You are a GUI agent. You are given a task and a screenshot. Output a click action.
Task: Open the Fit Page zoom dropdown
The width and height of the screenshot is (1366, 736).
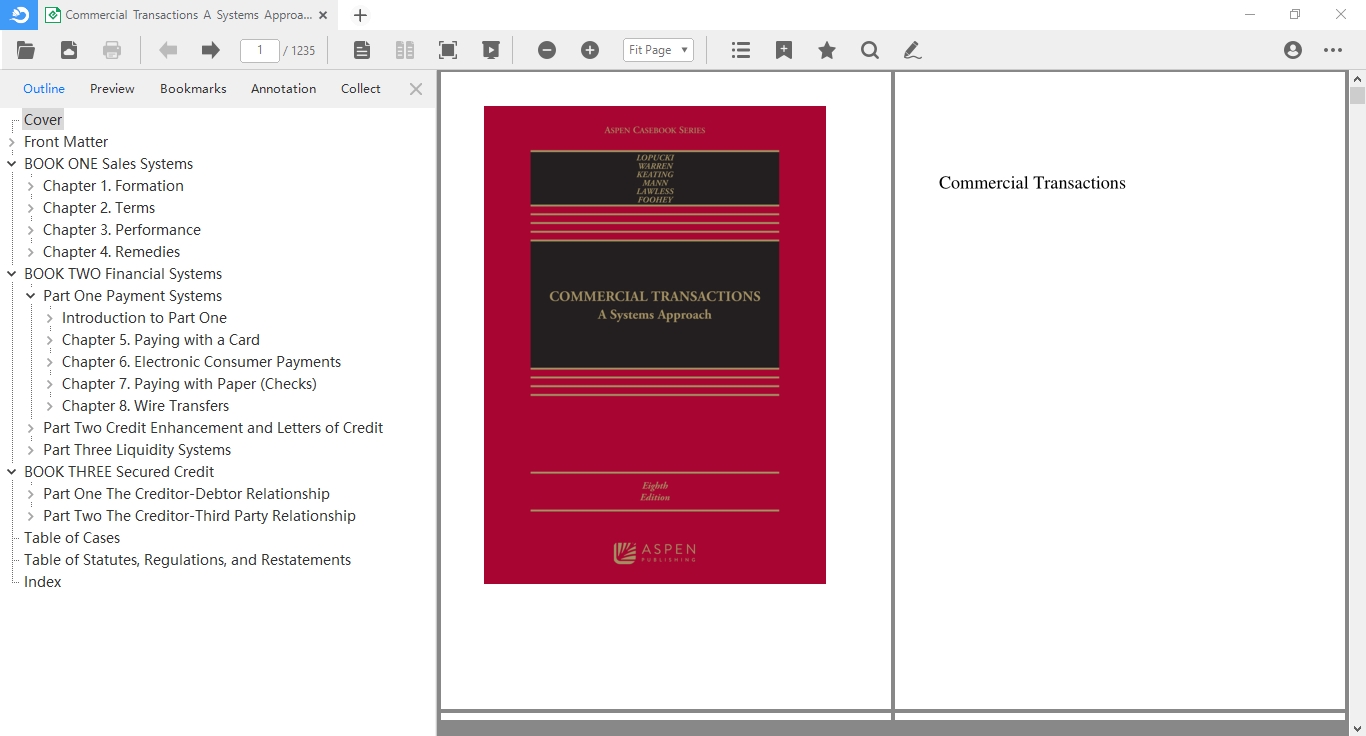tap(658, 50)
